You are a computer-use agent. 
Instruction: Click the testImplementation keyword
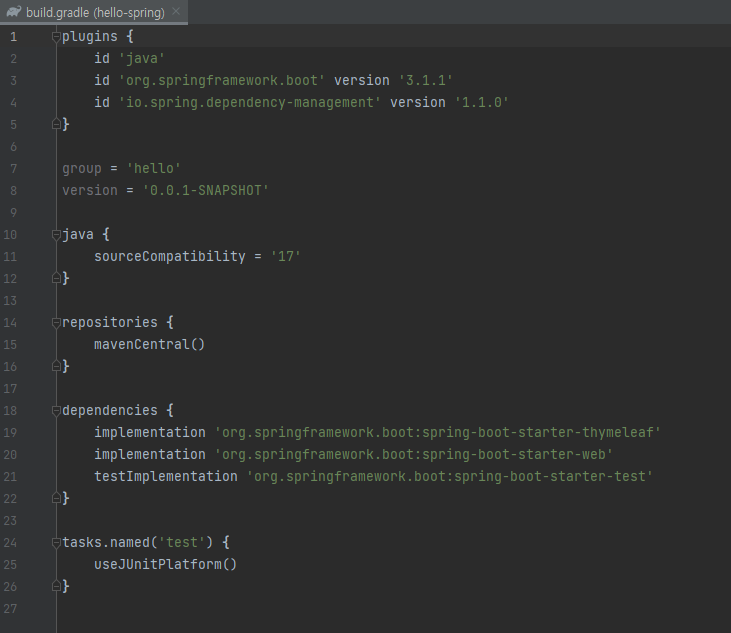pos(166,476)
